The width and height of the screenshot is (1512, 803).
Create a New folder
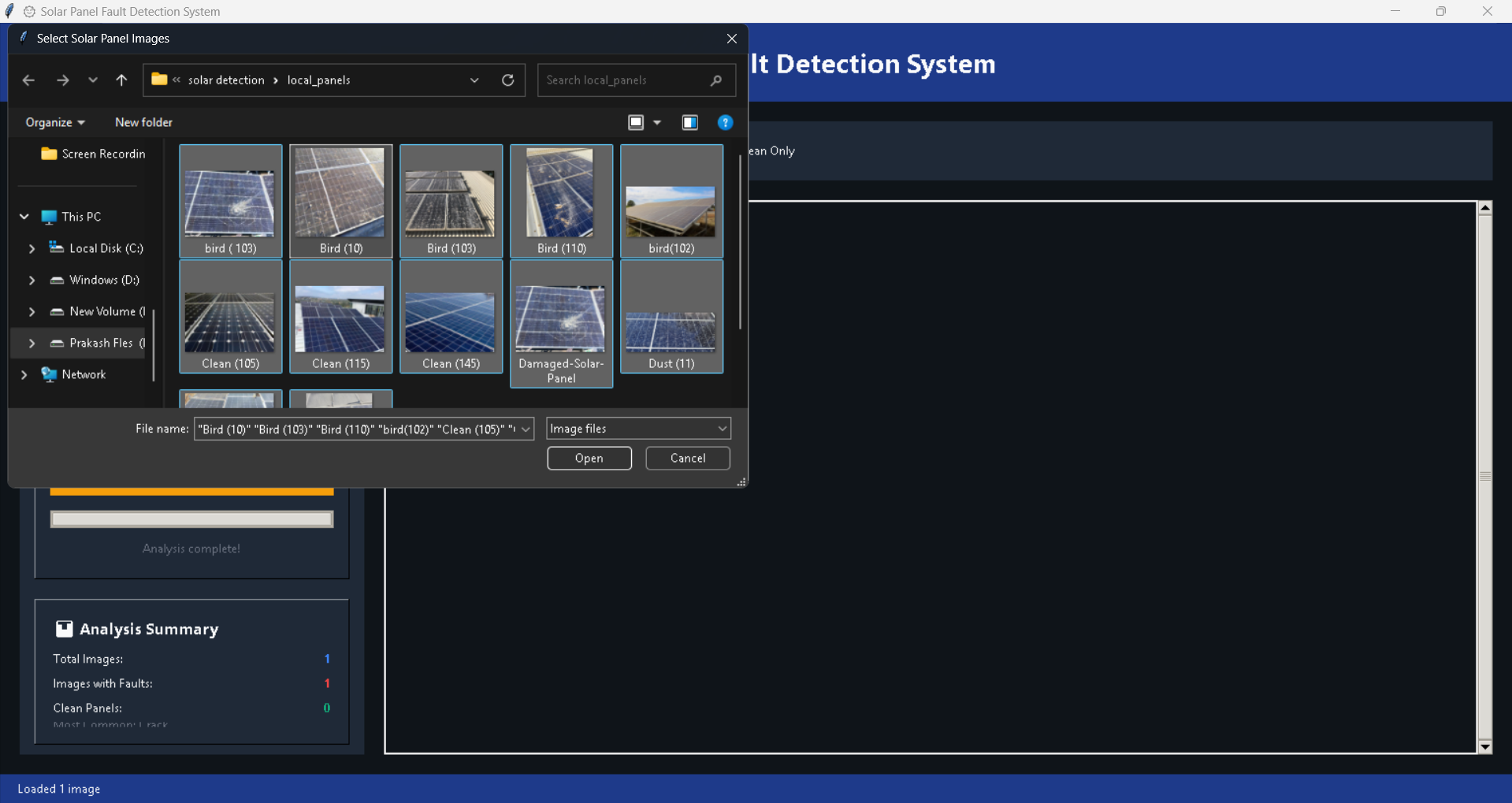[x=143, y=122]
